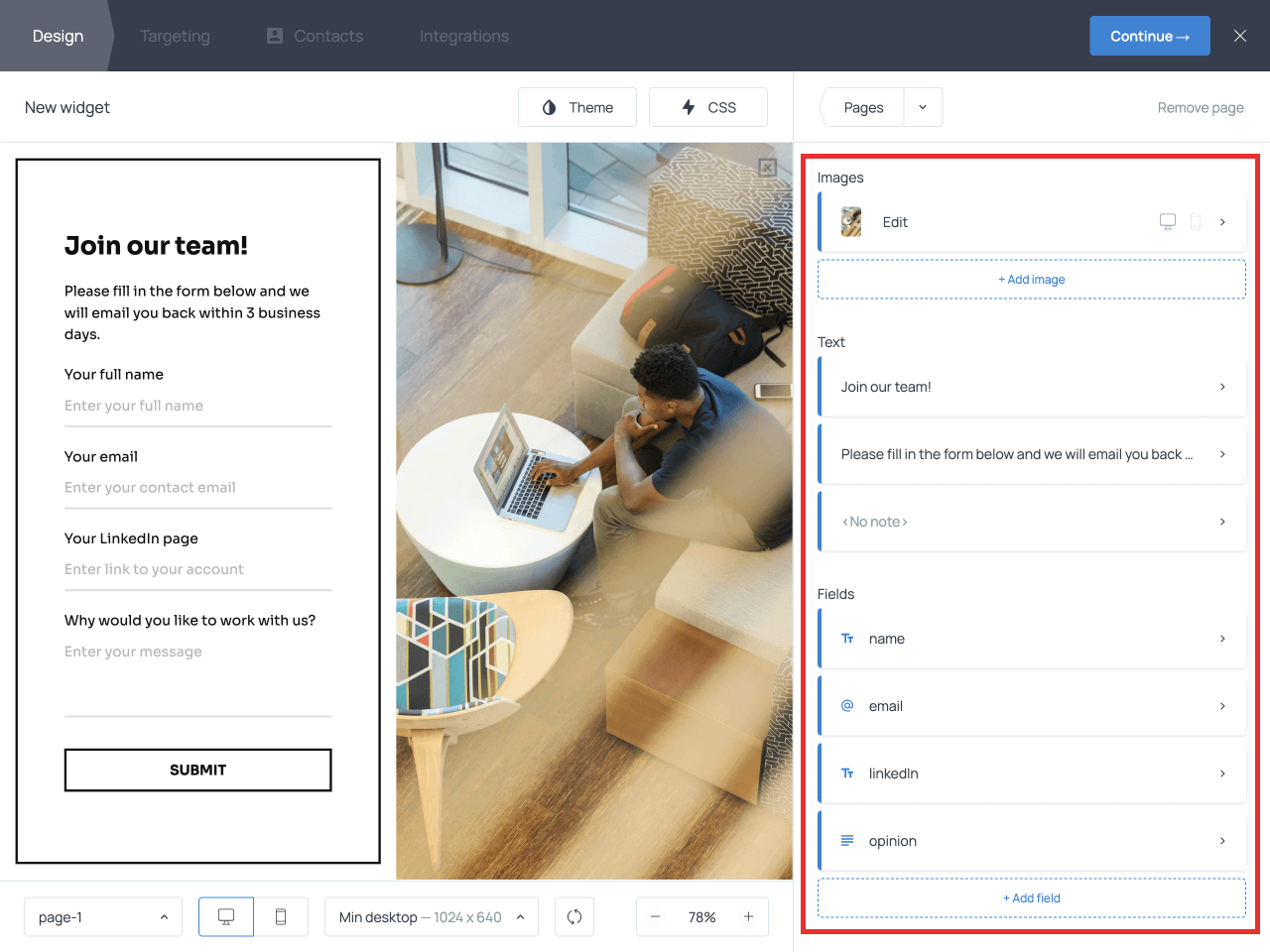Click the Contacts icon in the top bar
The image size is (1270, 952).
pos(273,36)
